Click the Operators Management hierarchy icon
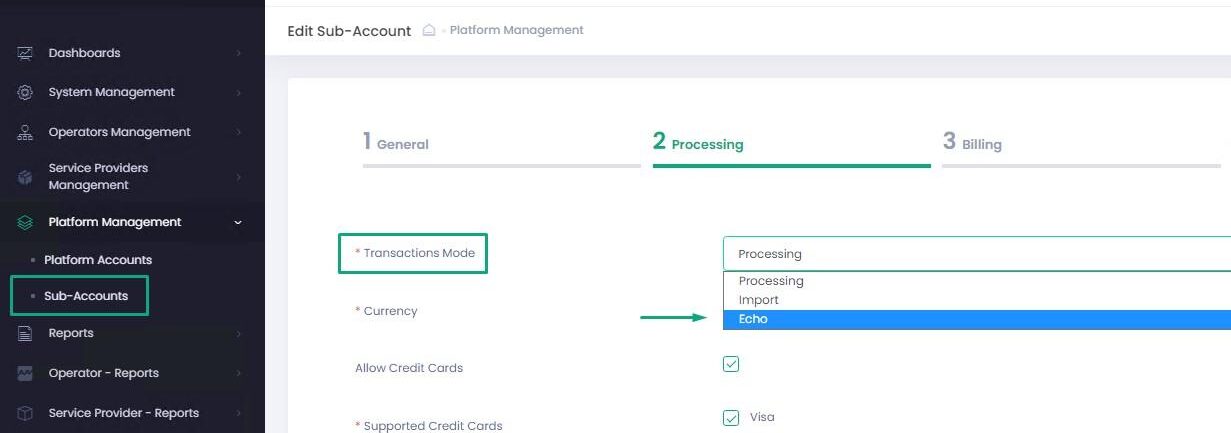 coord(25,132)
